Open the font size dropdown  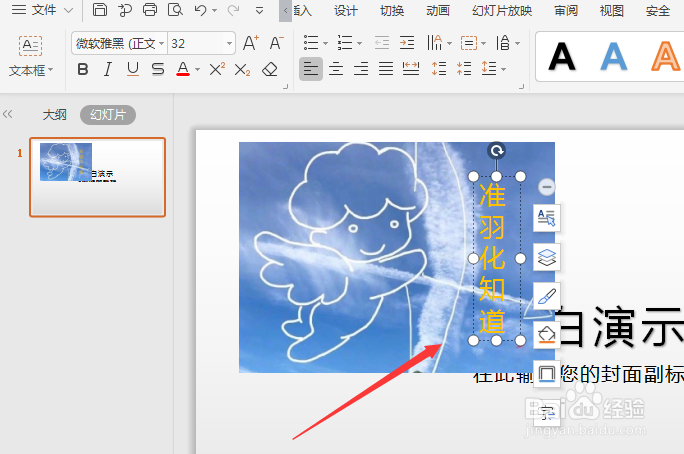[x=229, y=44]
